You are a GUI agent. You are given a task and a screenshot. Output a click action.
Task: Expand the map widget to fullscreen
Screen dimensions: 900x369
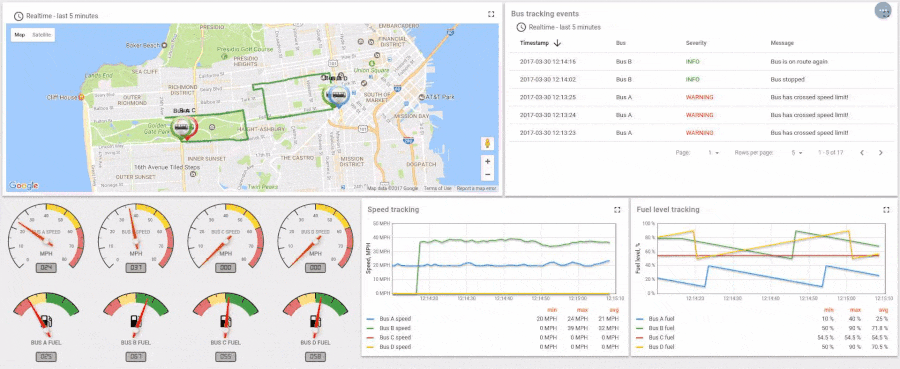[491, 14]
